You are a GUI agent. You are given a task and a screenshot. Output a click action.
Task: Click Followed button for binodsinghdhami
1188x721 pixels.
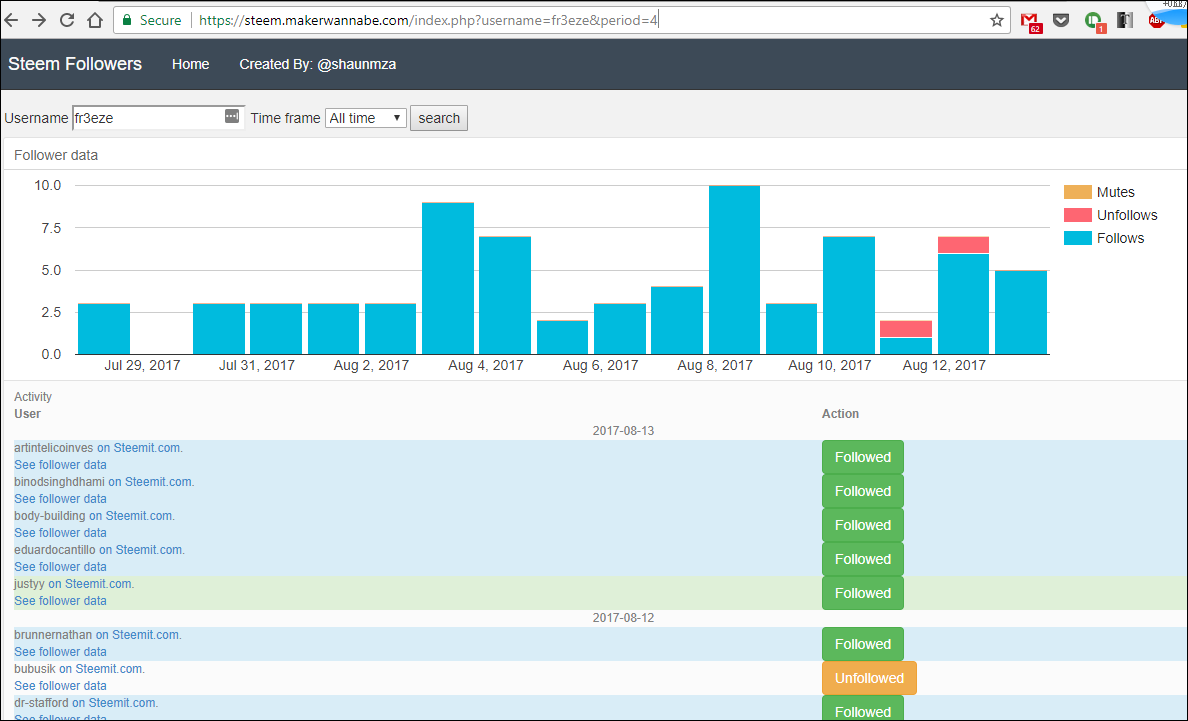point(862,492)
